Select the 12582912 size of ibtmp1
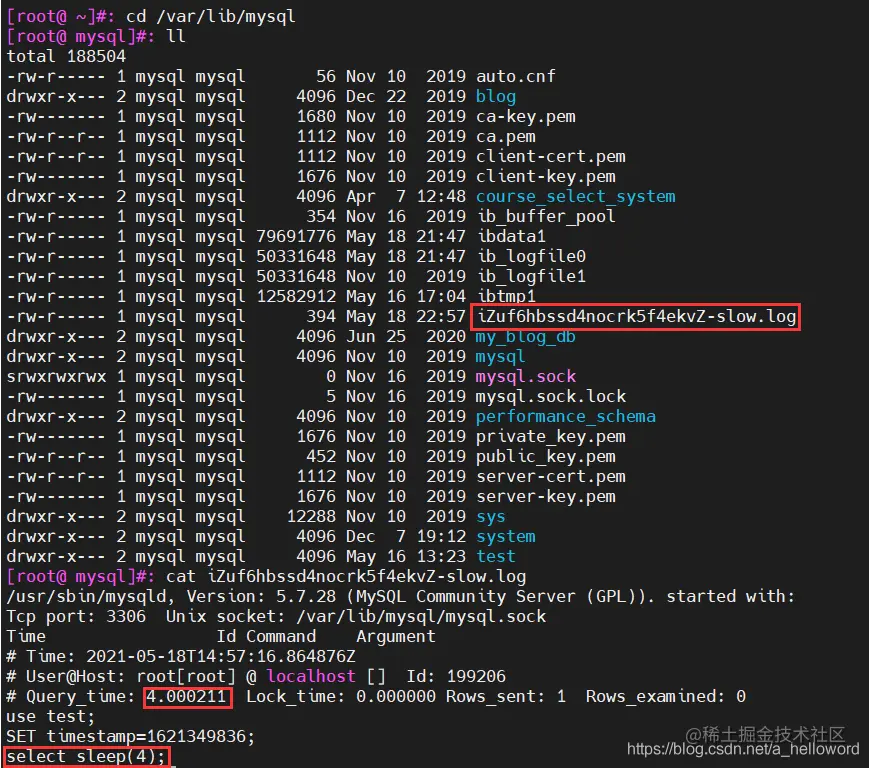 (296, 296)
